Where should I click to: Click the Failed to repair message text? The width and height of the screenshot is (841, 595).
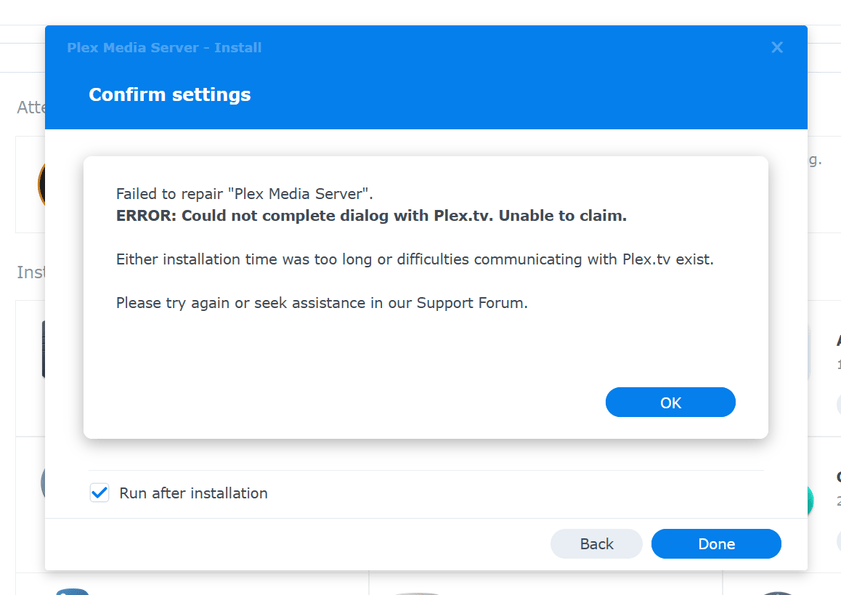point(244,194)
